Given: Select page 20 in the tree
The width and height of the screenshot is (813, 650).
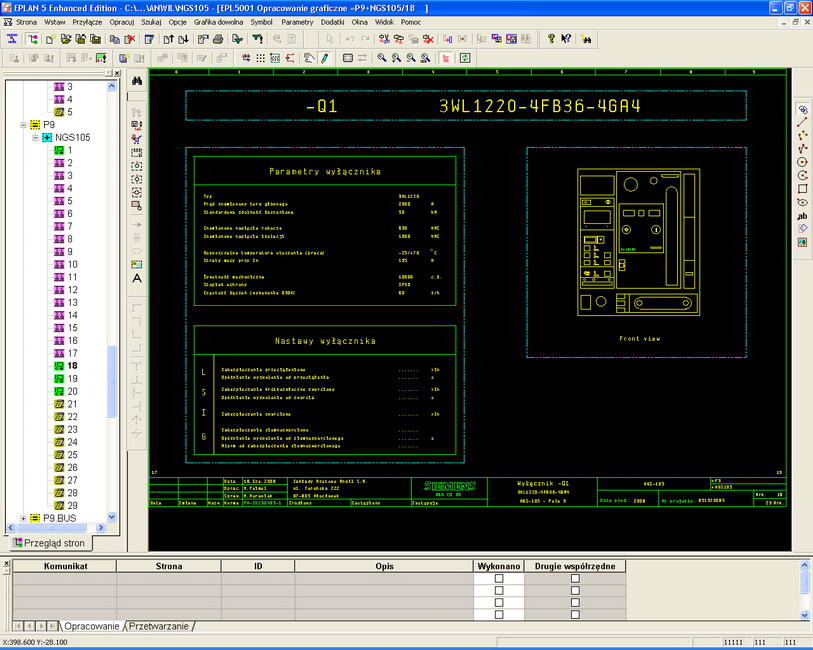Looking at the screenshot, I should click(x=72, y=391).
